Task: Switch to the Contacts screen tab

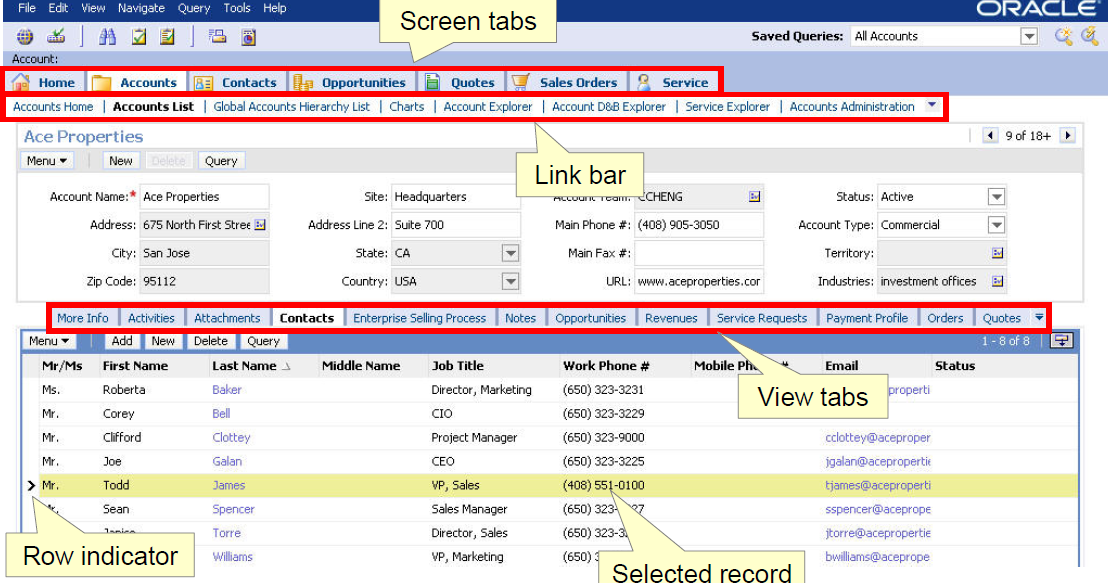Action: coord(237,82)
